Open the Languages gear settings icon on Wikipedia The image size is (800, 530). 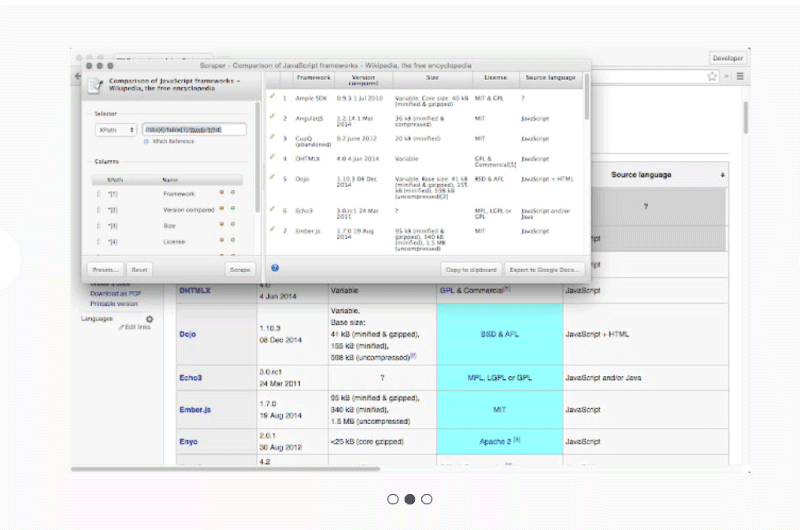[149, 319]
